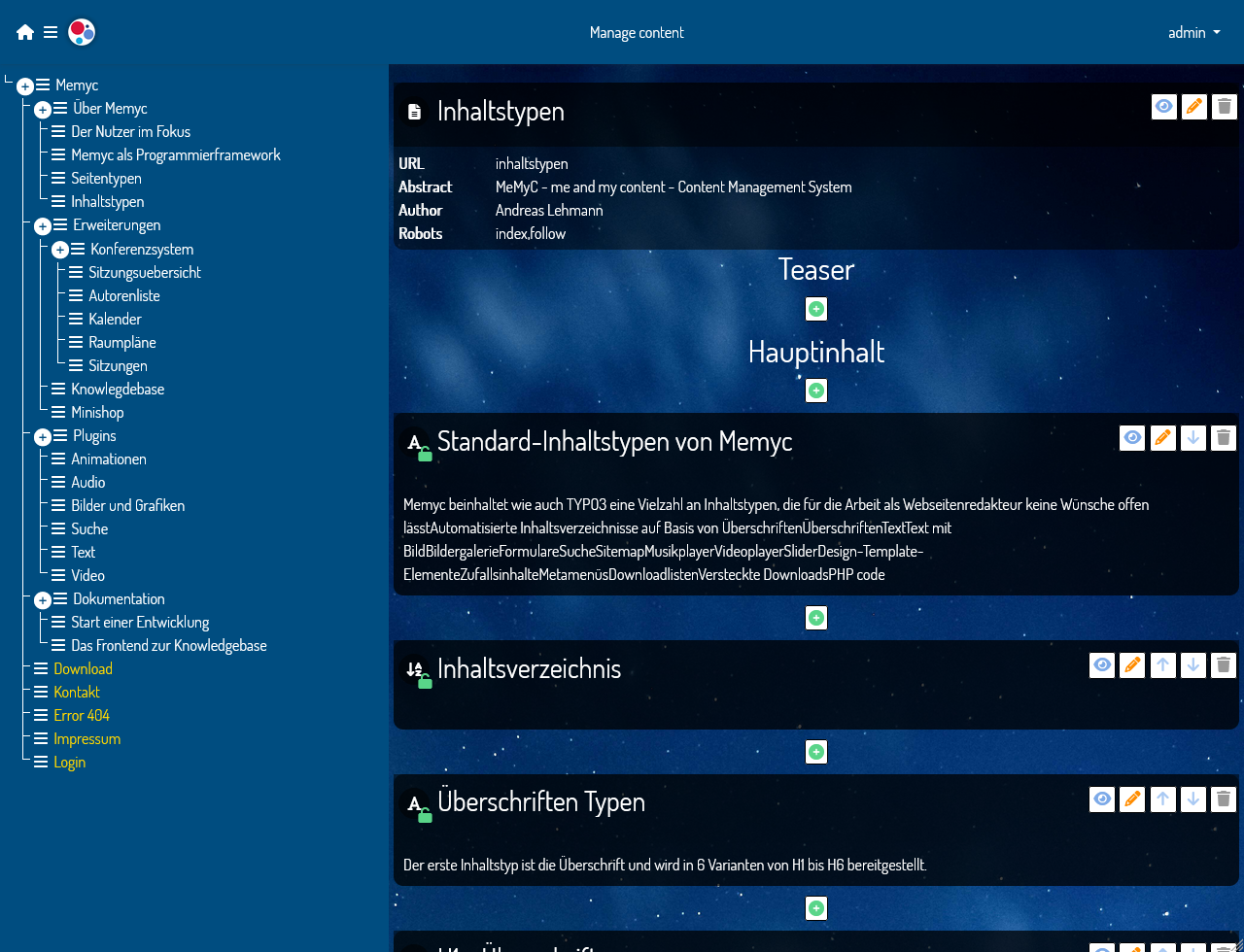This screenshot has width=1244, height=952.
Task: Open the admin user dropdown
Action: click(x=1193, y=32)
